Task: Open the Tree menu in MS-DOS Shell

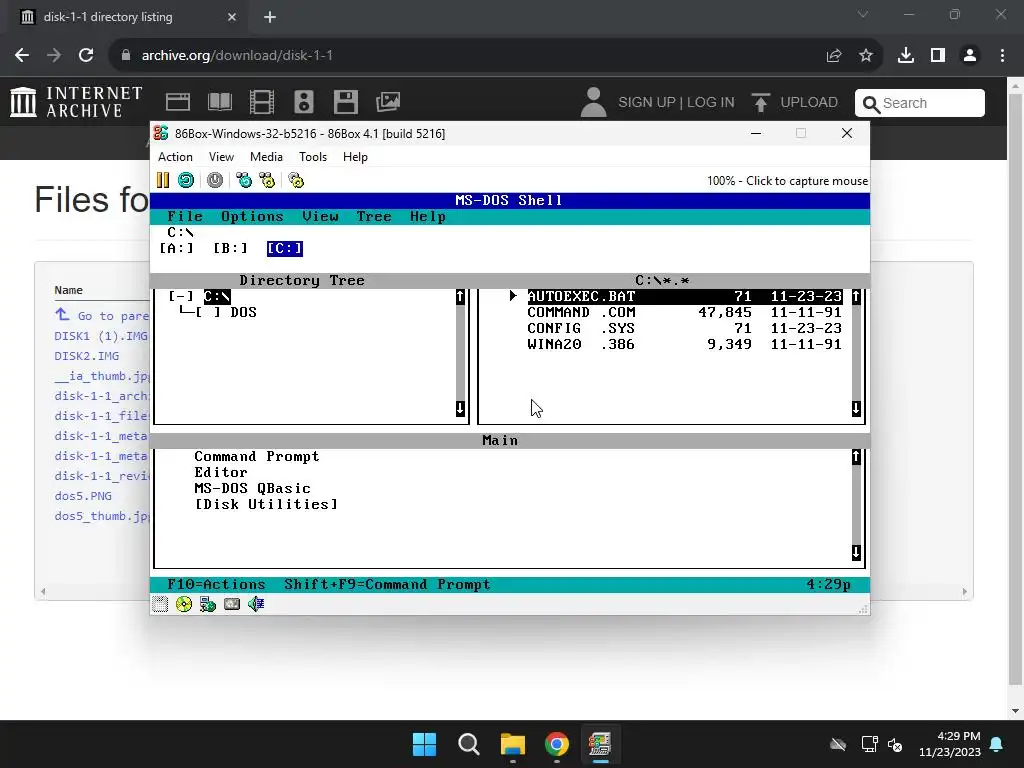Action: tap(374, 216)
